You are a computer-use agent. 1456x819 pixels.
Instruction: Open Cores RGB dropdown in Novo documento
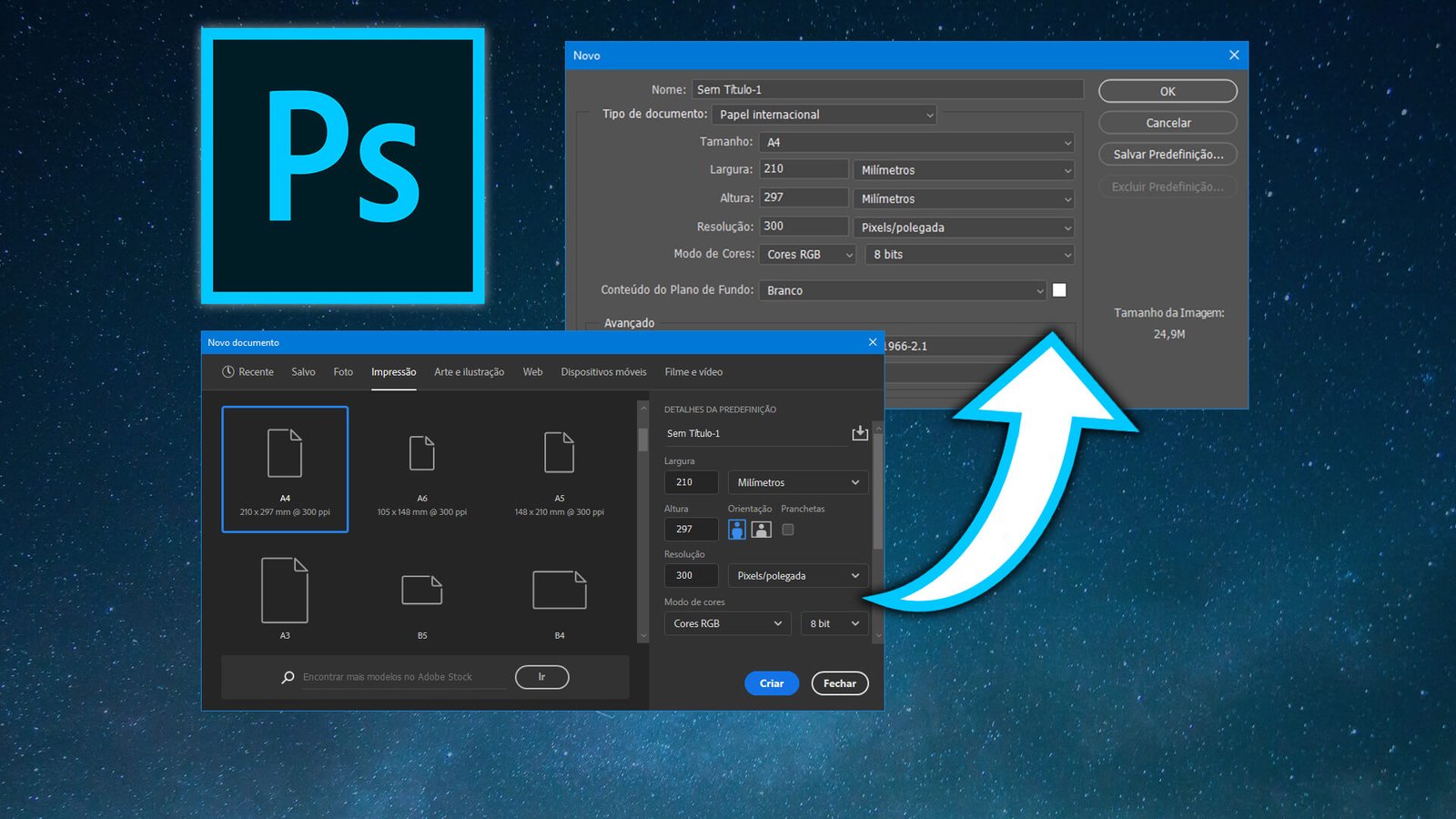pos(727,623)
